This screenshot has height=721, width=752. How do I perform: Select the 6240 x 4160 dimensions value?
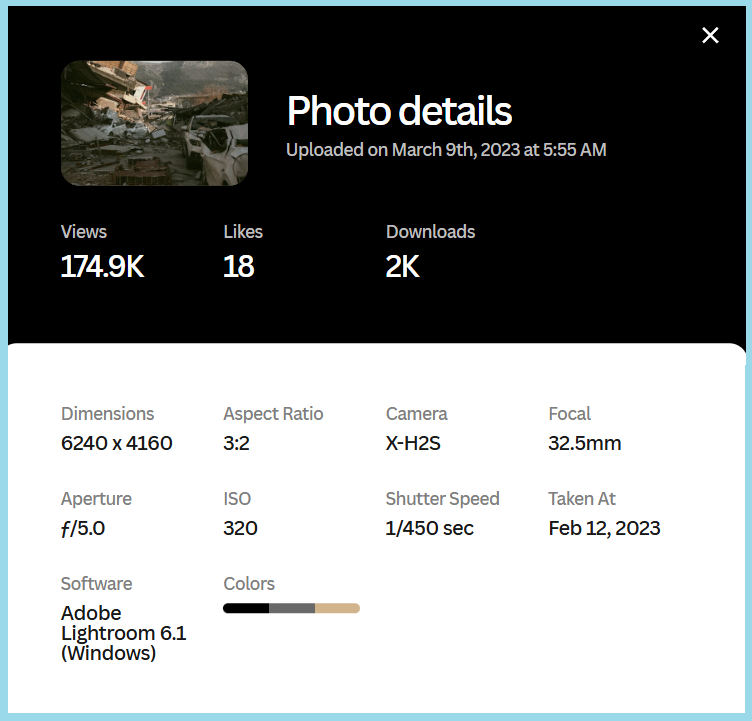point(117,443)
